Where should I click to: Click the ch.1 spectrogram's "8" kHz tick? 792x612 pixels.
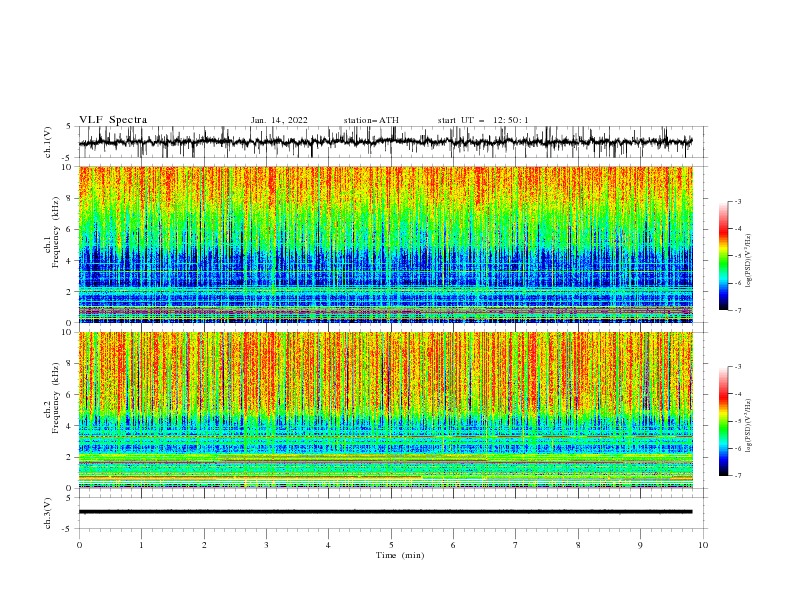pyautogui.click(x=70, y=198)
